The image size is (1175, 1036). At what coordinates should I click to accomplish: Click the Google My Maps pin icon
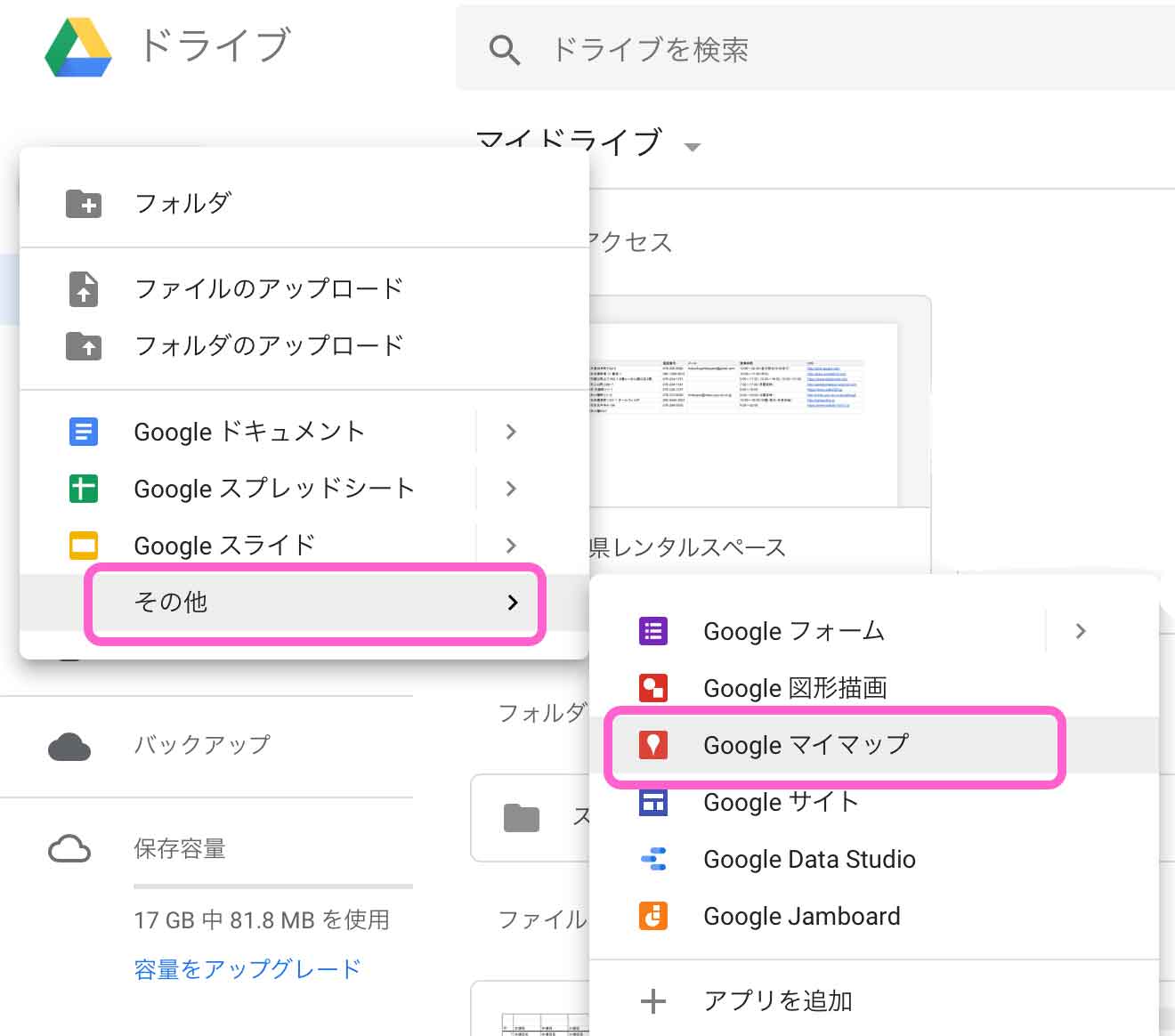click(x=653, y=745)
